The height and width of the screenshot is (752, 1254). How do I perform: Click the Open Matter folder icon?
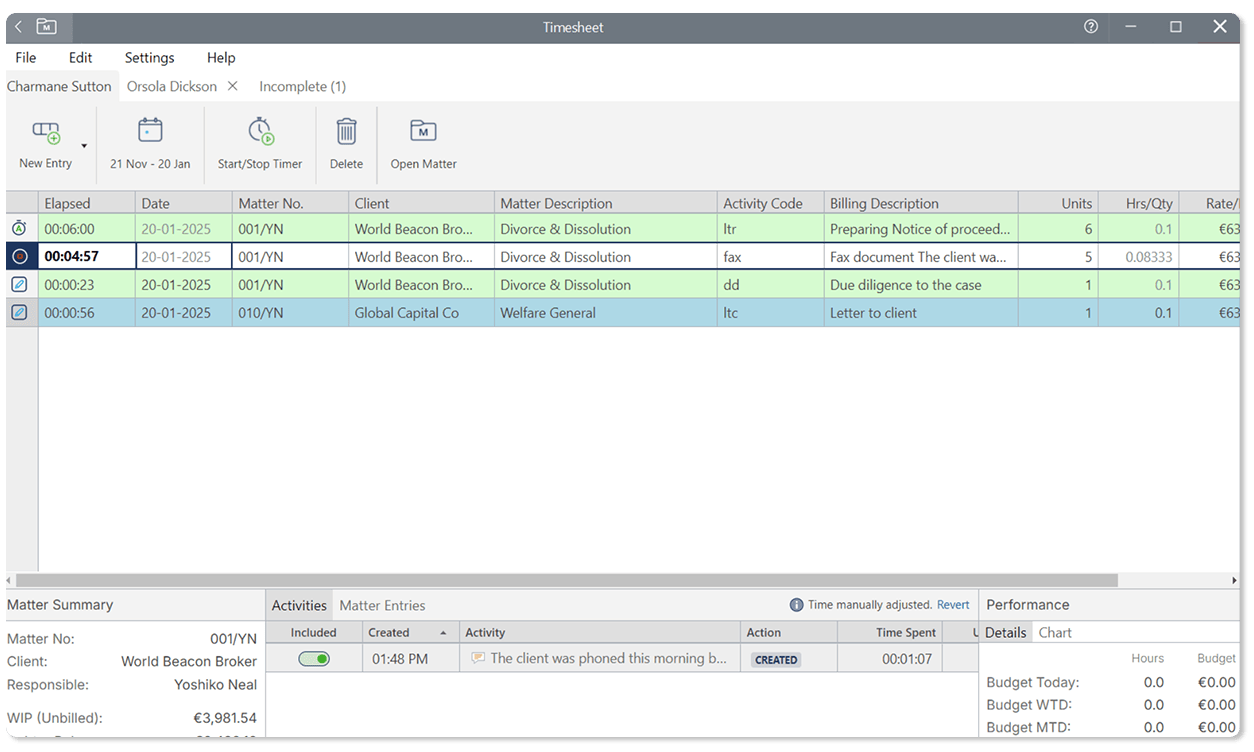[423, 131]
